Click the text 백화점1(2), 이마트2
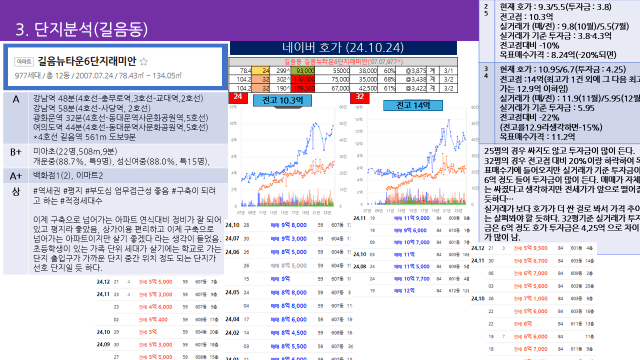Image resolution: width=640 pixels, height=360 pixels. (x=68, y=176)
